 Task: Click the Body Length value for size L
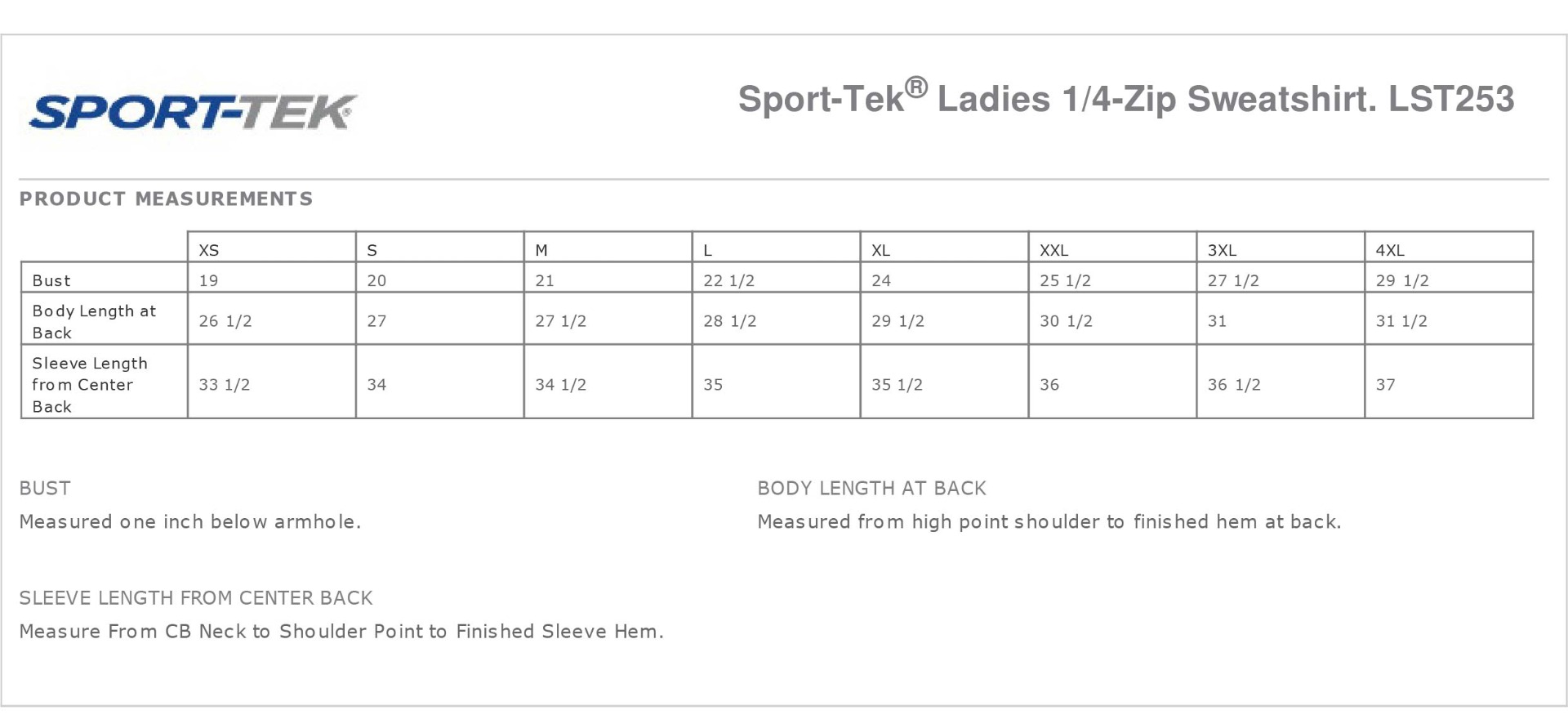click(x=729, y=321)
